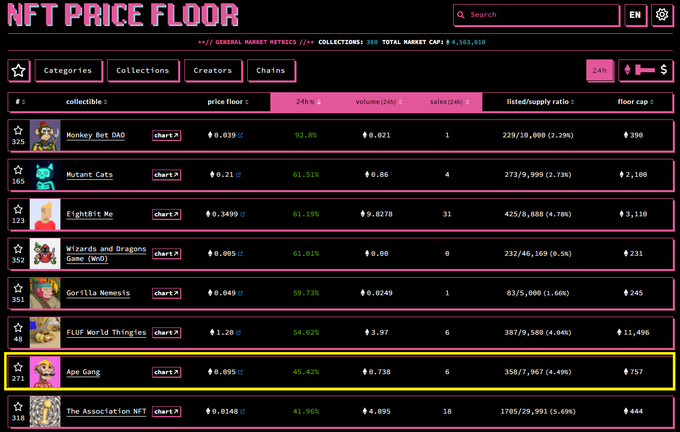The width and height of the screenshot is (680, 432).
Task: Click the NFT PRICE FLOOR logo
Action: (x=123, y=14)
